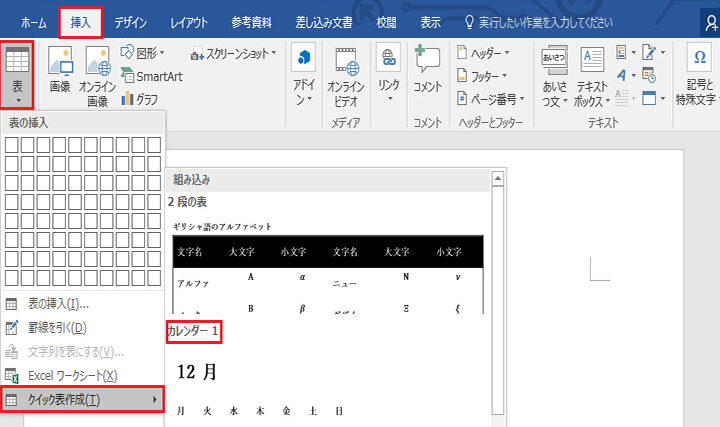Click the top-left cell of the table grid

tap(12, 145)
